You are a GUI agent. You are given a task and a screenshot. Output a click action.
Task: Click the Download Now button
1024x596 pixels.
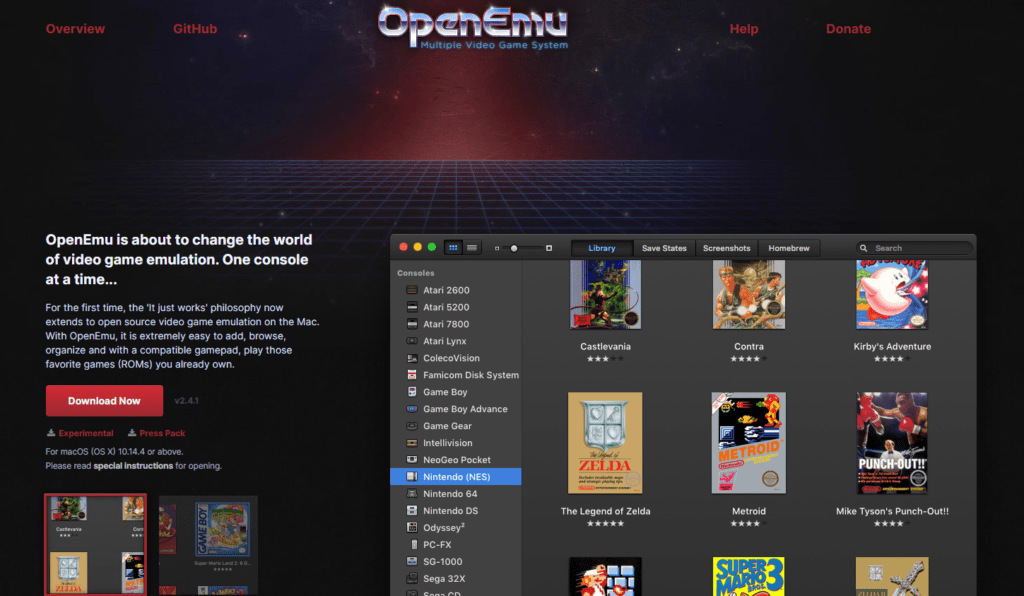pyautogui.click(x=104, y=401)
